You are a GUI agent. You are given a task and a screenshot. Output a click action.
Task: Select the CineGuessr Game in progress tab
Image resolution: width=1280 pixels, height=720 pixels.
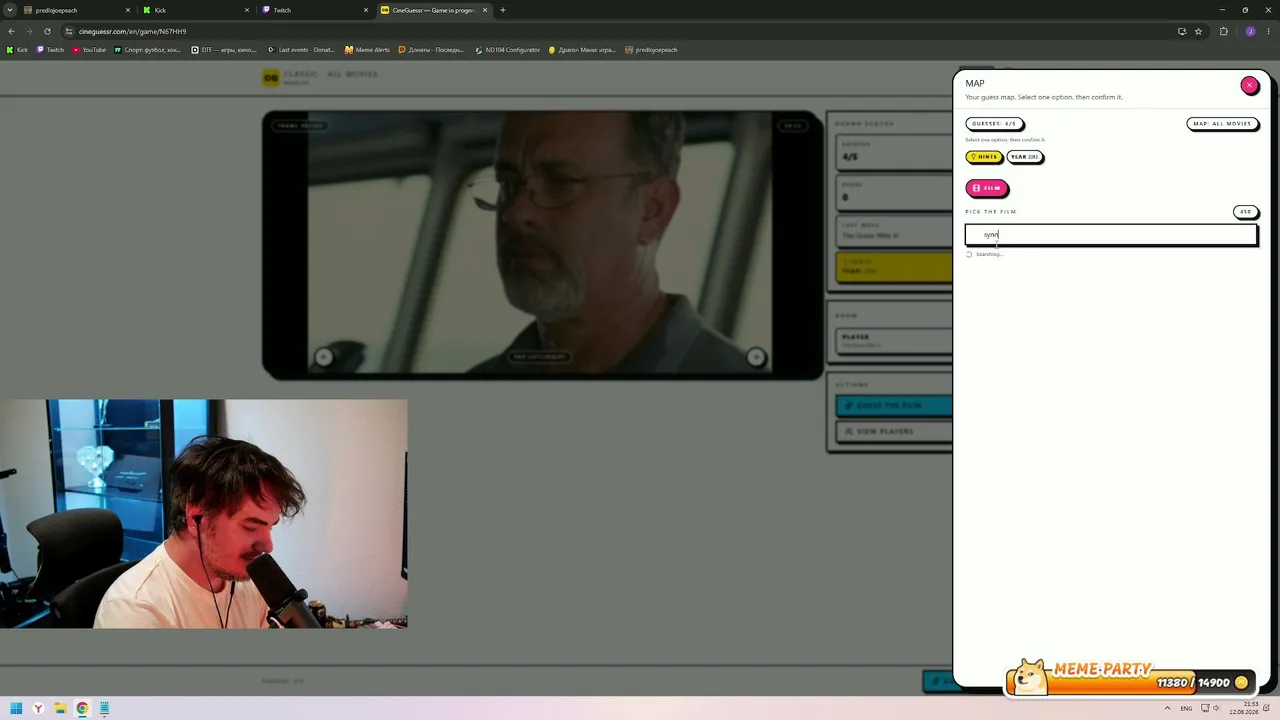click(x=433, y=10)
